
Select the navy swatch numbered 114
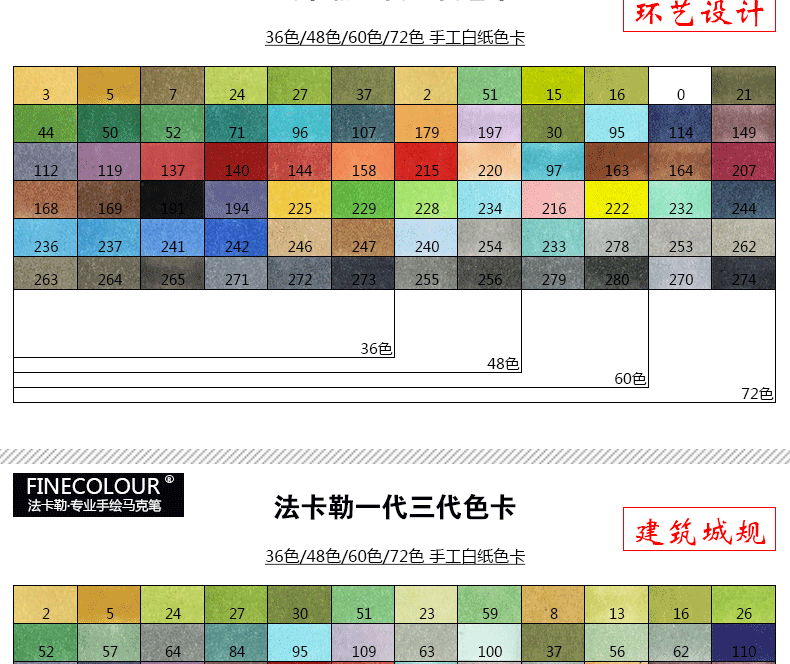680,124
